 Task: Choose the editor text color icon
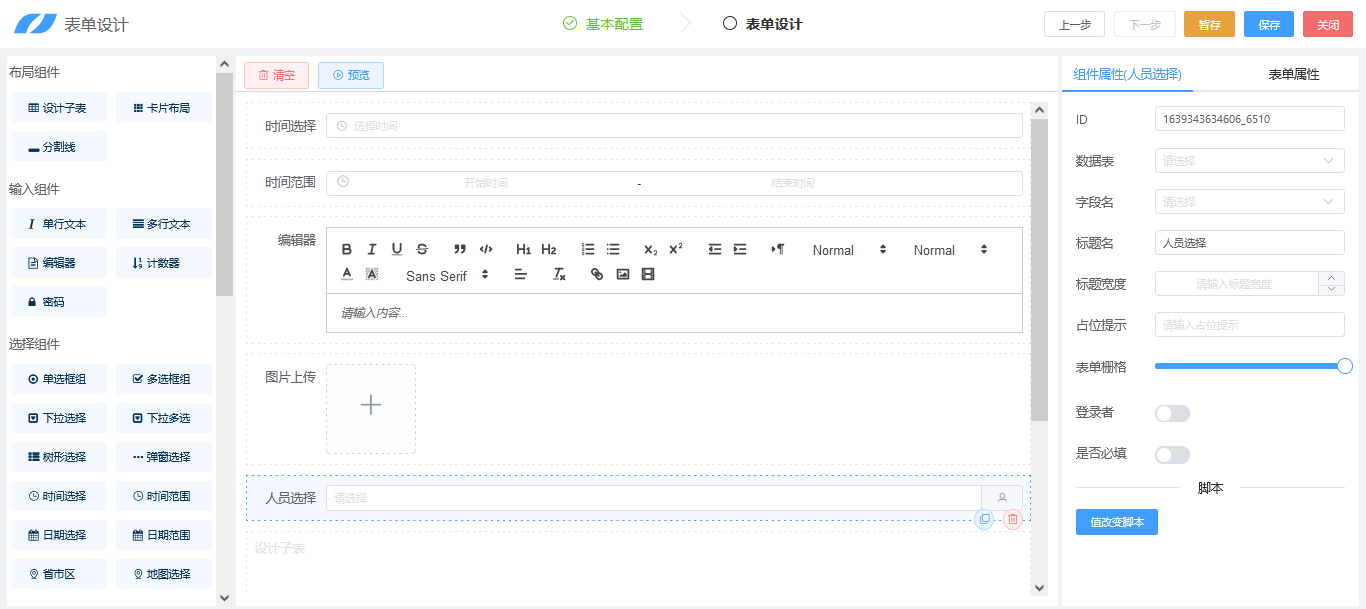click(347, 274)
